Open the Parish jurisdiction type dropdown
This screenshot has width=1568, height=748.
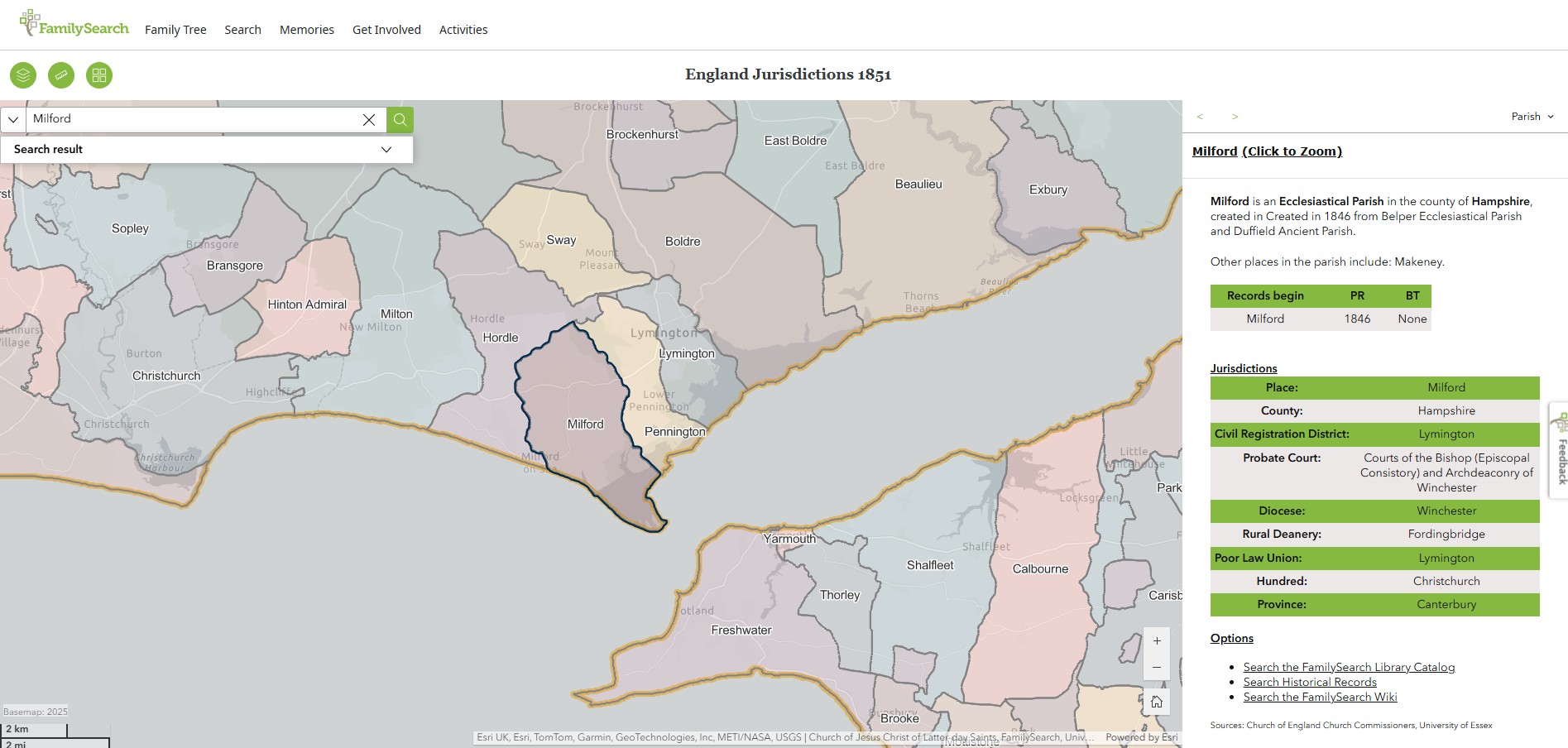point(1532,116)
